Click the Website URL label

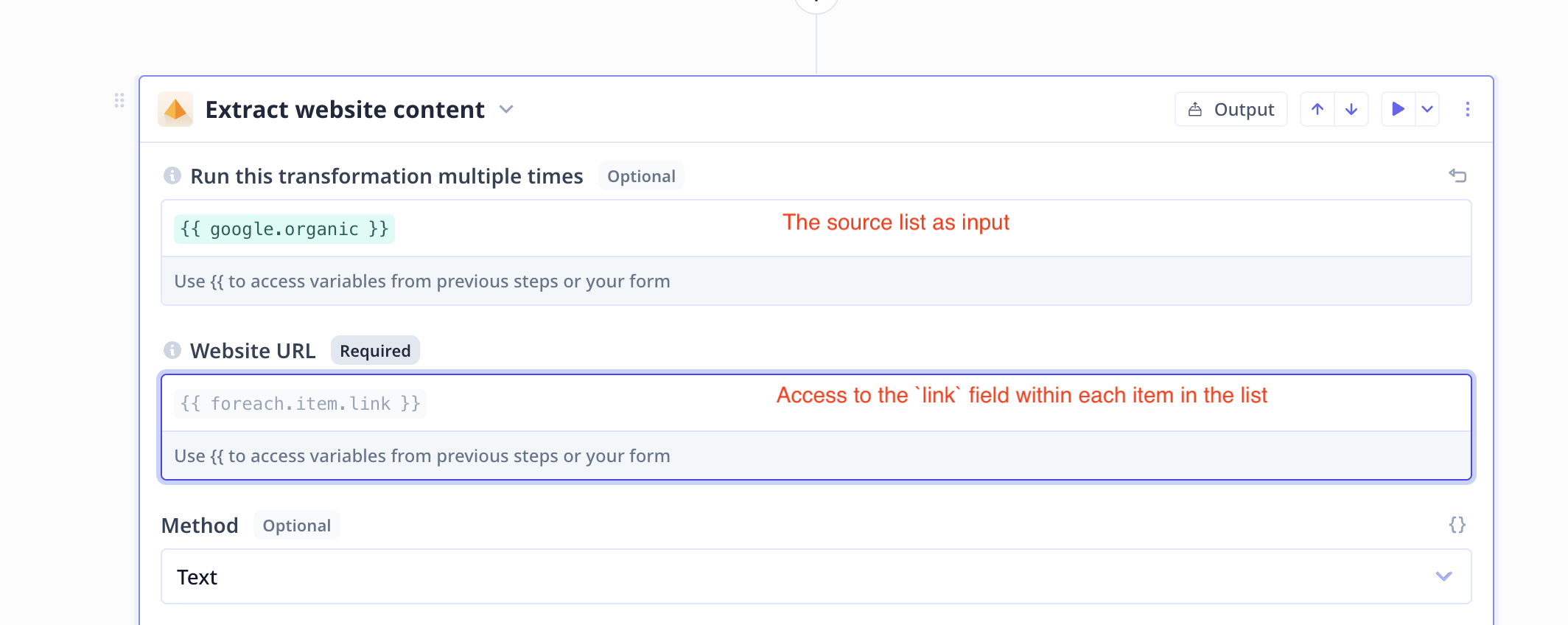[x=253, y=350]
